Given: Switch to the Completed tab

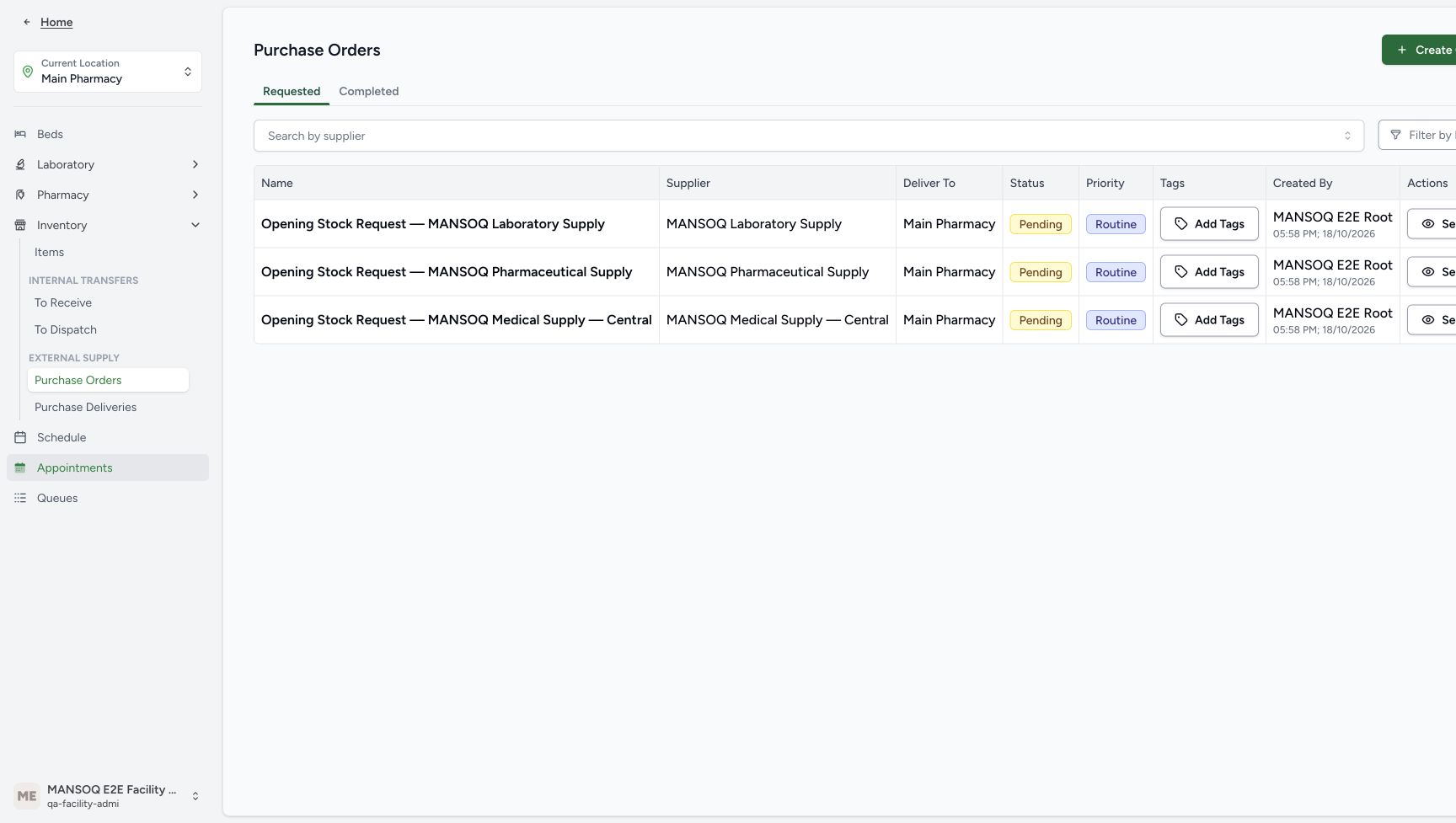Looking at the screenshot, I should (369, 91).
